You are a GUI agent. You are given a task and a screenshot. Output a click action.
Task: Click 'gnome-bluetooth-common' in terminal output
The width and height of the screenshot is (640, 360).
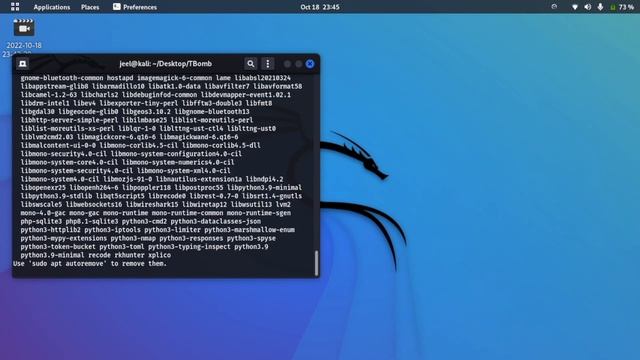(x=62, y=78)
